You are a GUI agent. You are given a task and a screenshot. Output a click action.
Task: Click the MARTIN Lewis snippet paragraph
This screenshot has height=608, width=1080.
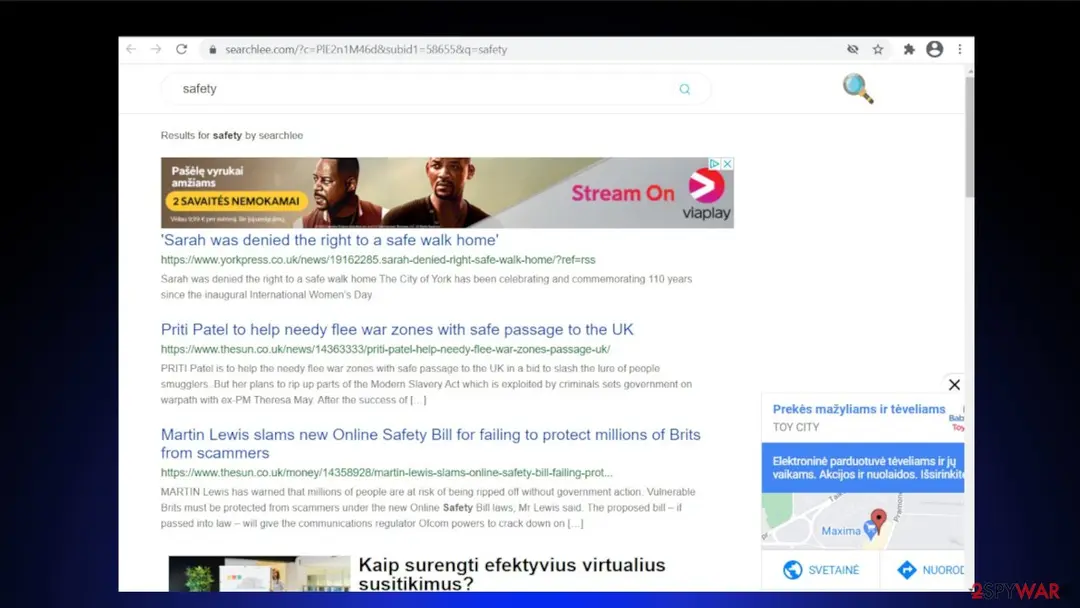(428, 507)
